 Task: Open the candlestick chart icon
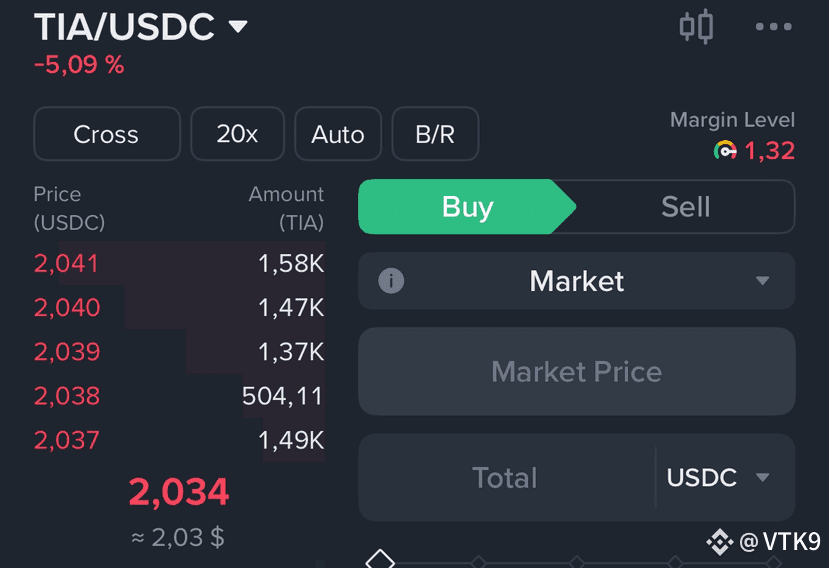(696, 26)
